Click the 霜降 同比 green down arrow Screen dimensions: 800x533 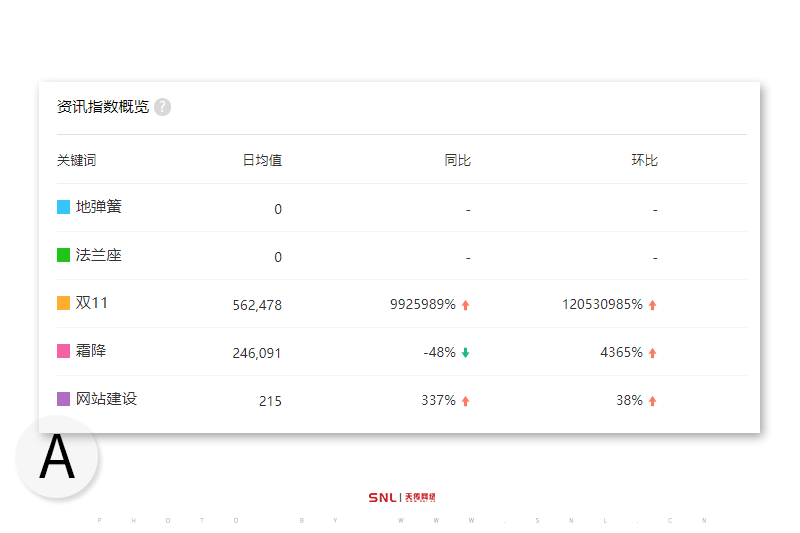465,353
